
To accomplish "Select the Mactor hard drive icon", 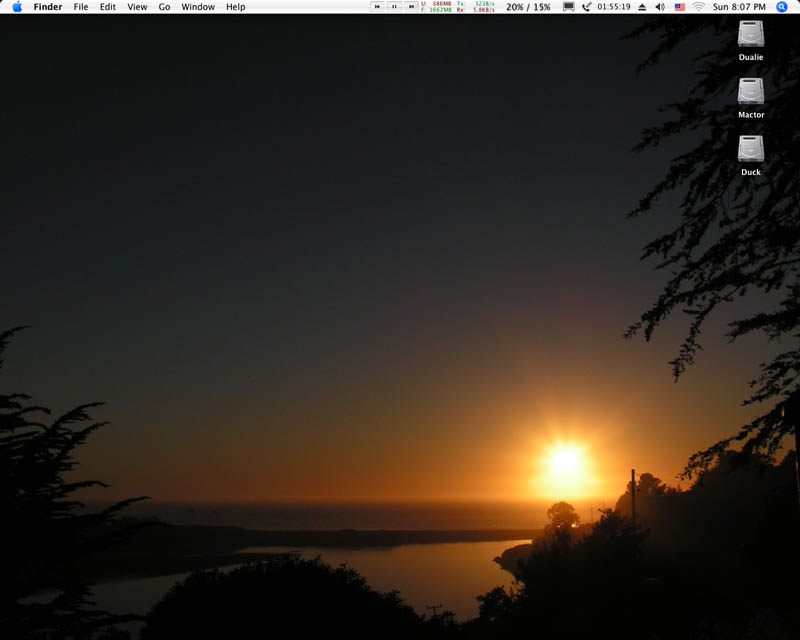I will pyautogui.click(x=751, y=91).
